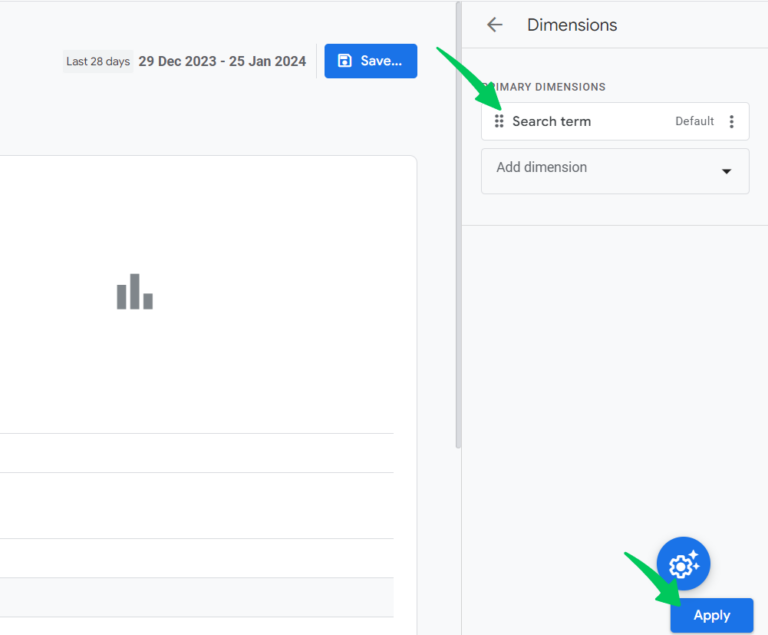Select the 'Search term' dimension row

click(x=615, y=121)
